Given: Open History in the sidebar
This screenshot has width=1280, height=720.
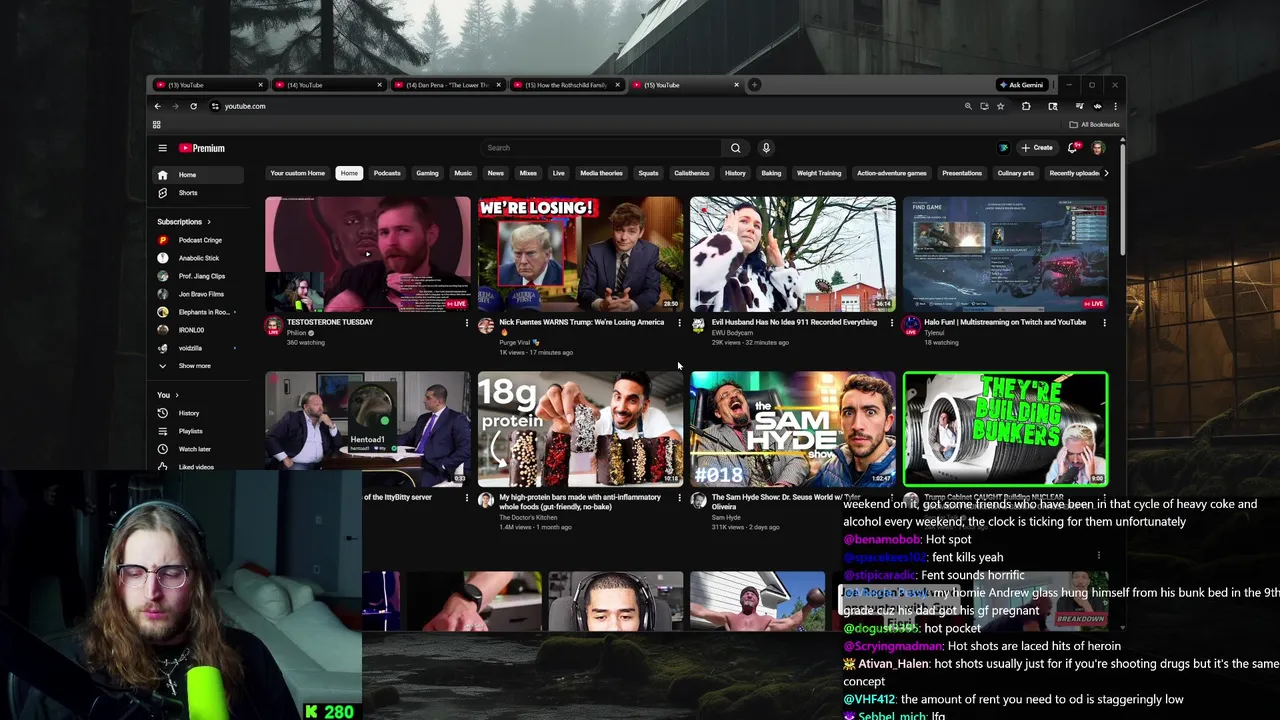Looking at the screenshot, I should click(x=197, y=413).
